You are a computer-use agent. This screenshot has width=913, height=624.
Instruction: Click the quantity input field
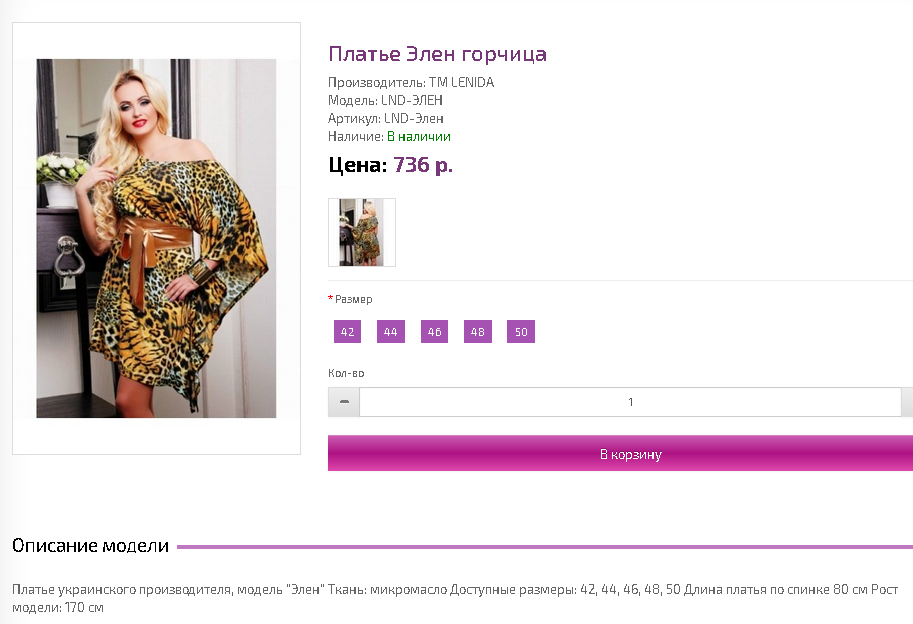pos(630,402)
